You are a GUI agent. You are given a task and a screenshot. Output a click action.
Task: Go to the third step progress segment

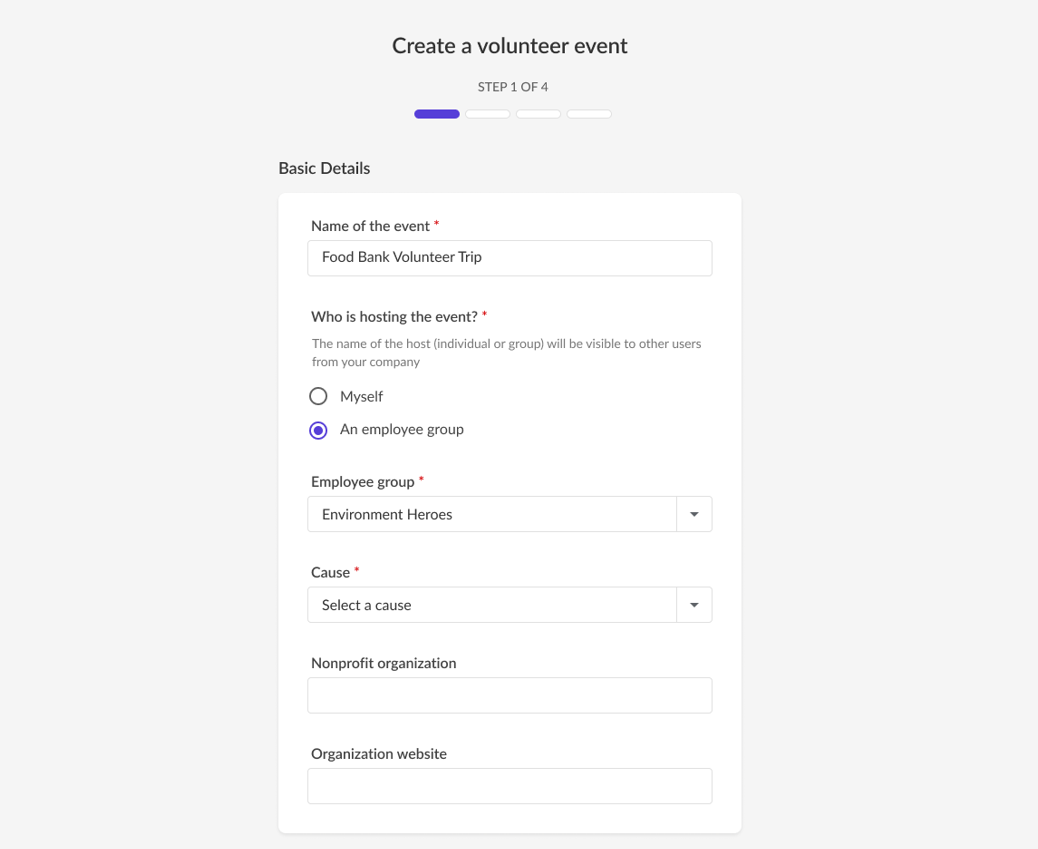tap(538, 114)
